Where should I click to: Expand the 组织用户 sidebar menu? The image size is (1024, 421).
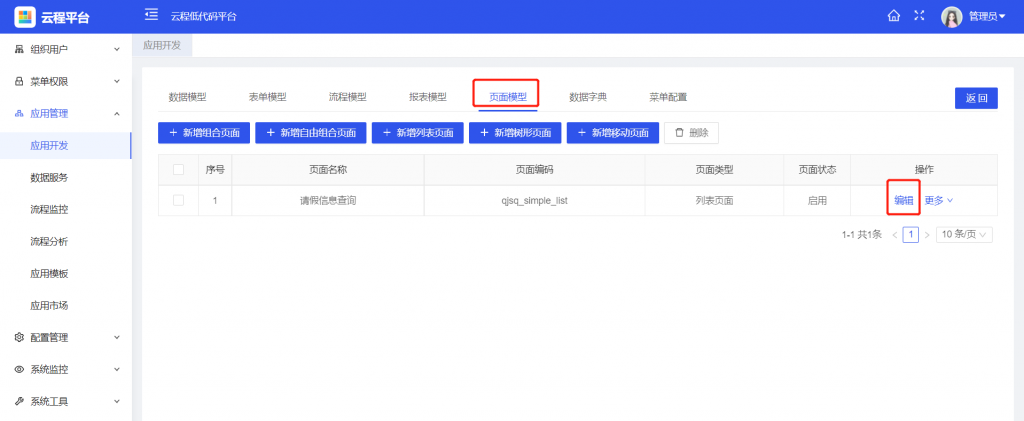[65, 49]
